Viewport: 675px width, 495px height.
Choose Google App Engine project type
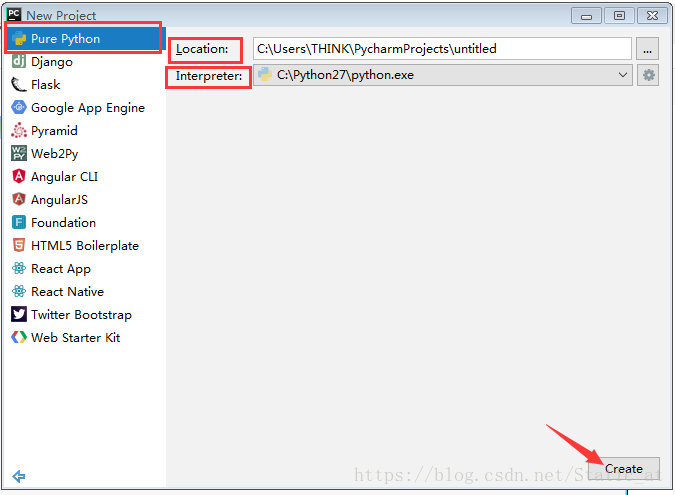[84, 108]
